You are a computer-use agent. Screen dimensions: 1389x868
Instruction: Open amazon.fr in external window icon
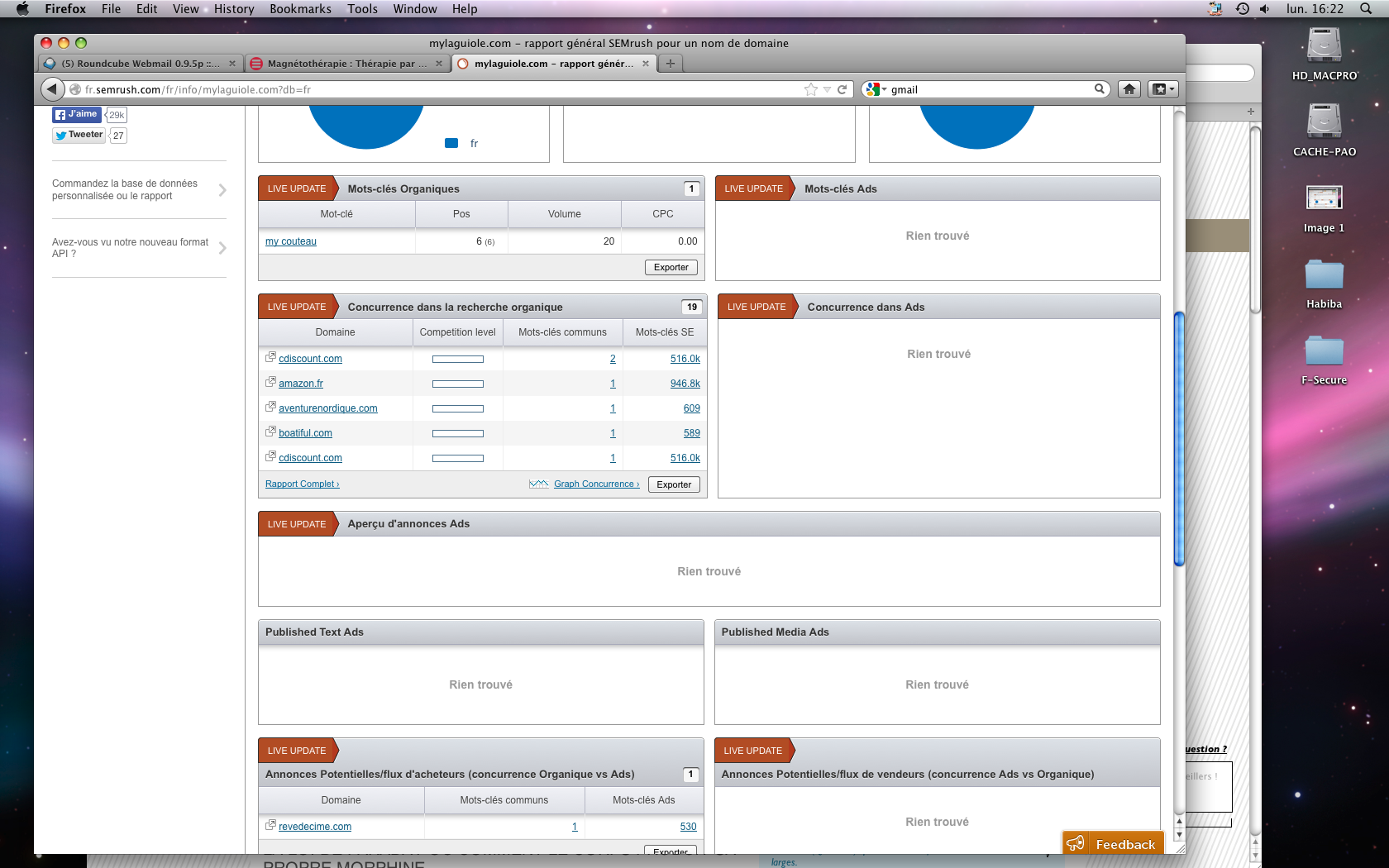(270, 382)
